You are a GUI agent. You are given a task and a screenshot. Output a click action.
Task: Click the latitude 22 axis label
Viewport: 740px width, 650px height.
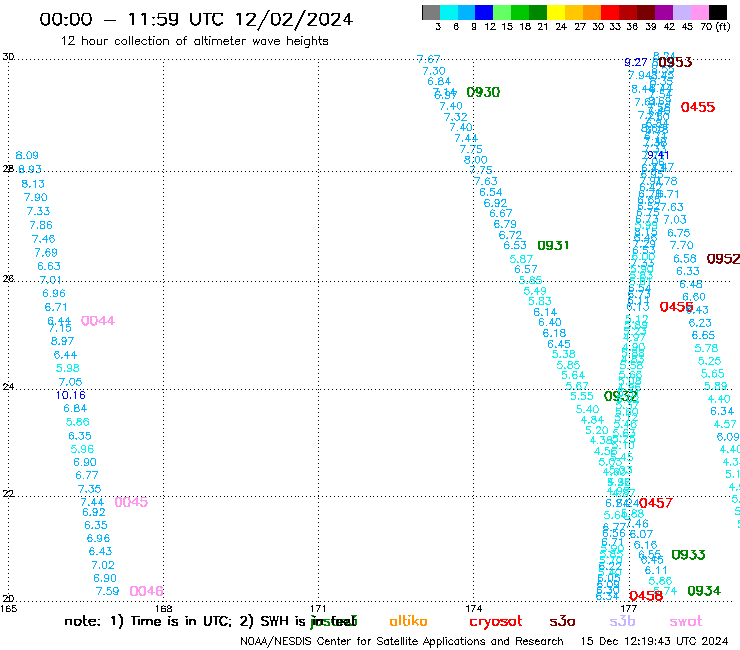tap(8, 494)
